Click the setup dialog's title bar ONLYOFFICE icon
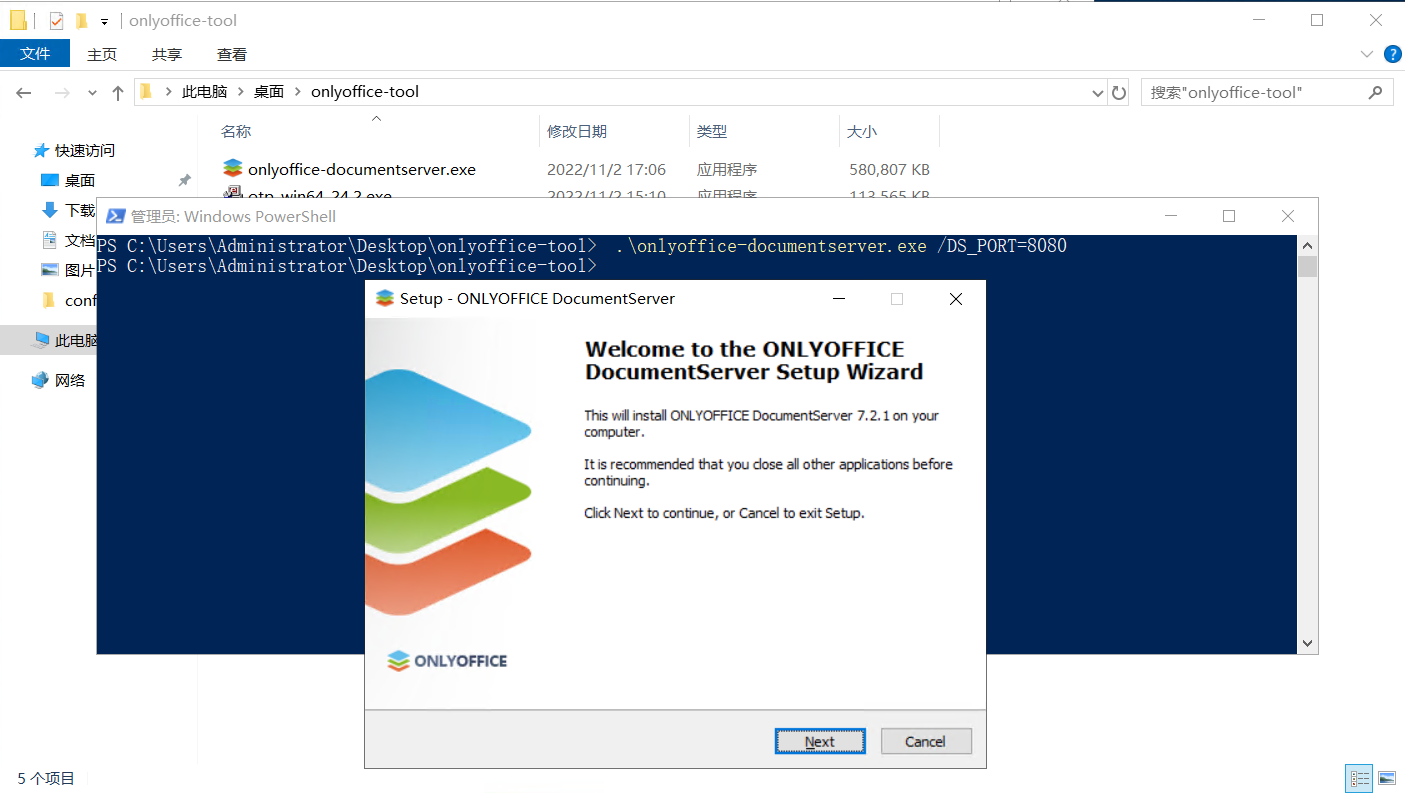Screen dimensions: 1405x793 click(384, 298)
